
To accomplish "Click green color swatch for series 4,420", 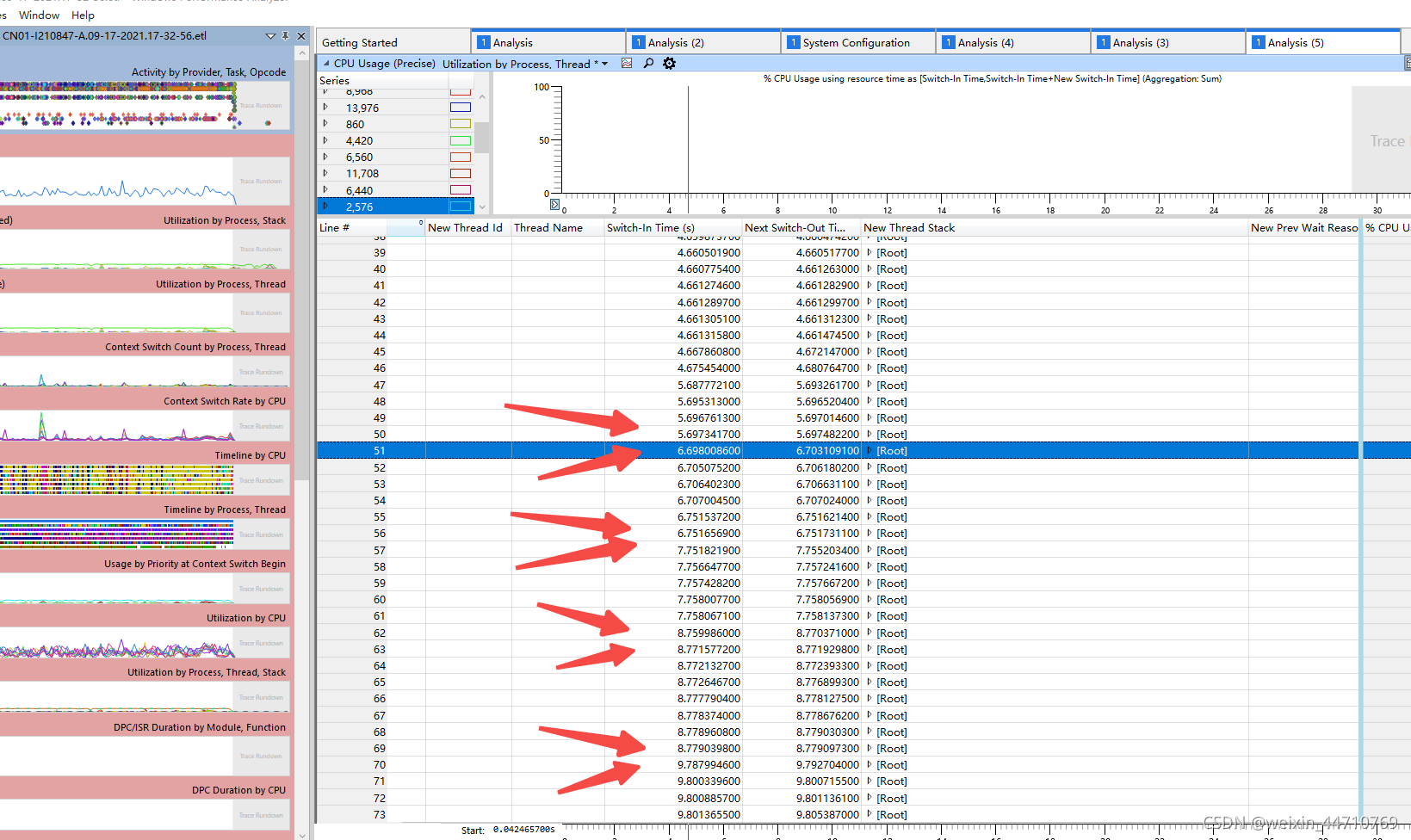I will pos(461,140).
